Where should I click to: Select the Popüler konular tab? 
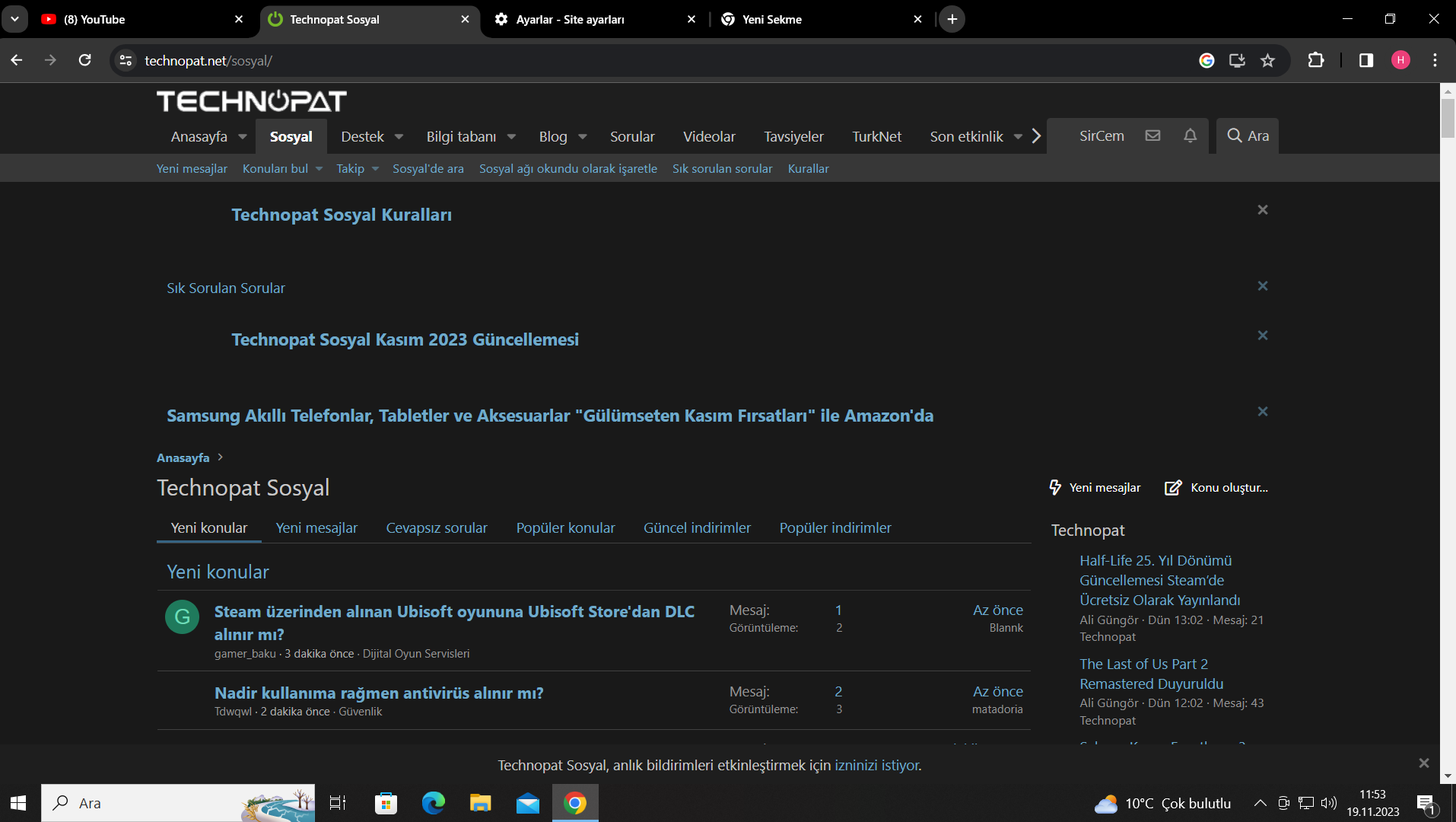tap(565, 527)
